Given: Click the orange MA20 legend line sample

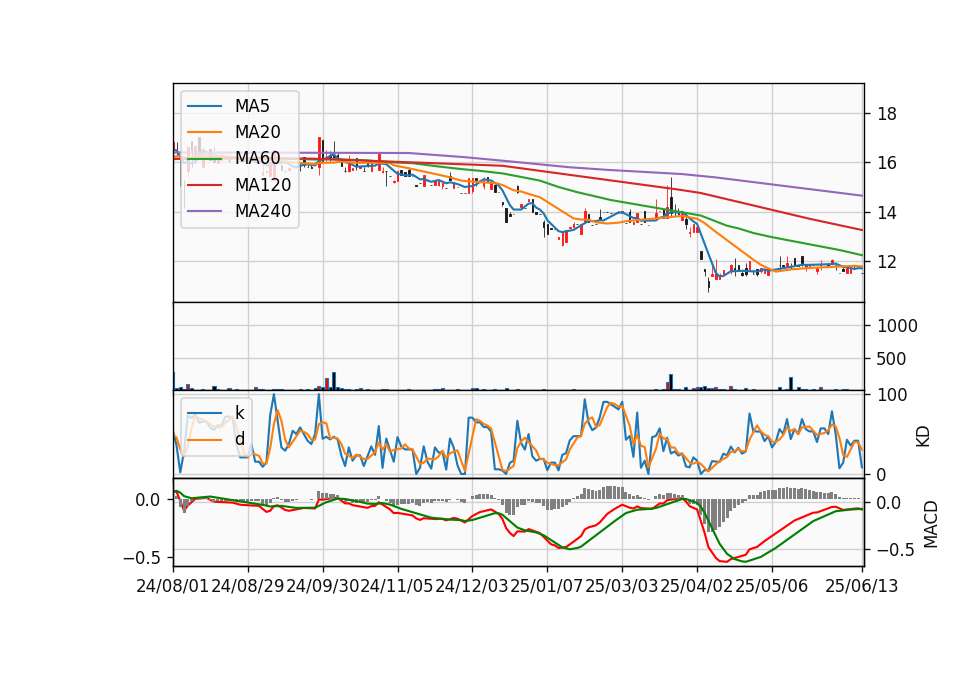Looking at the screenshot, I should click(x=204, y=132).
